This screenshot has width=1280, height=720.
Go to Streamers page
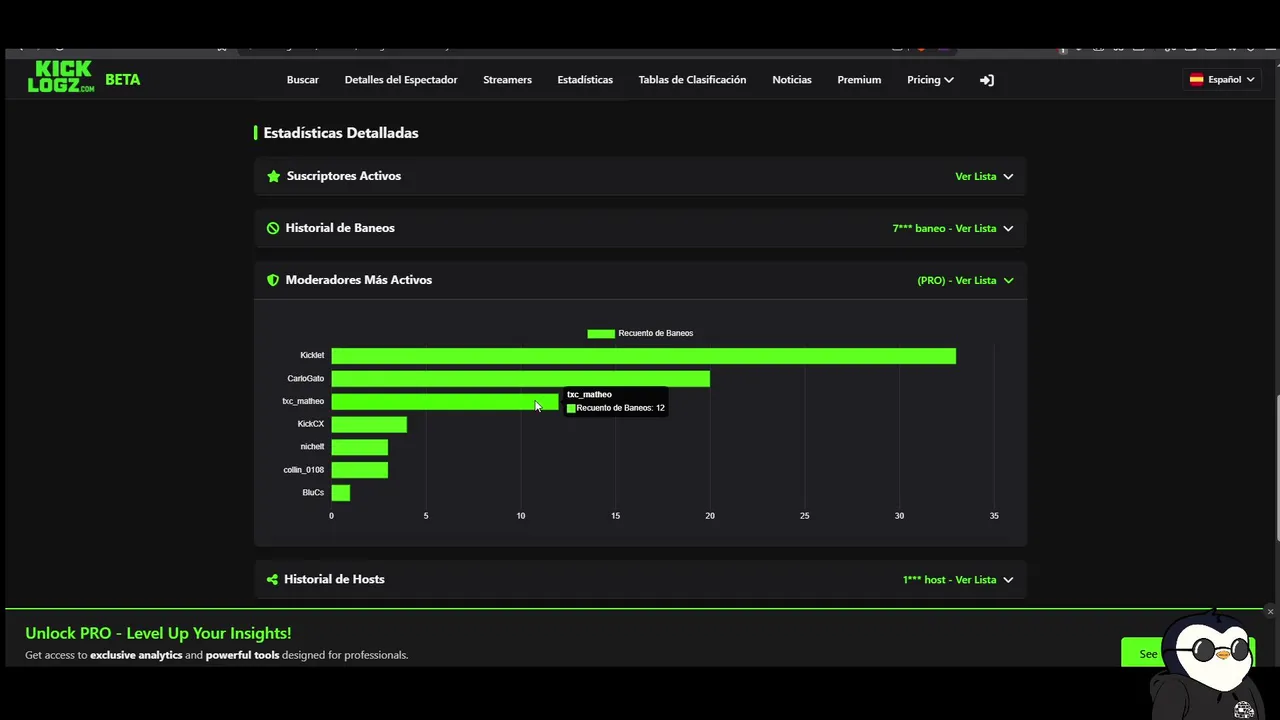(x=507, y=80)
